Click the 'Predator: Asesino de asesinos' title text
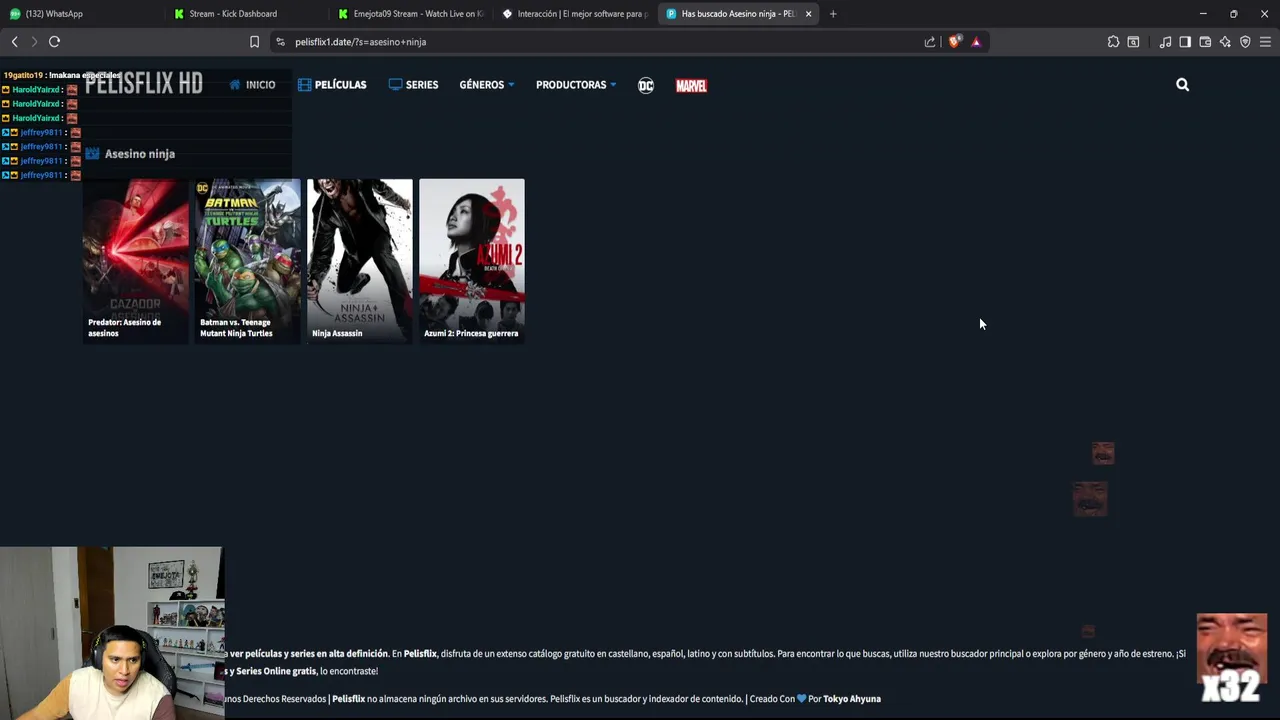Screen dimensions: 1280x720 [125, 328]
